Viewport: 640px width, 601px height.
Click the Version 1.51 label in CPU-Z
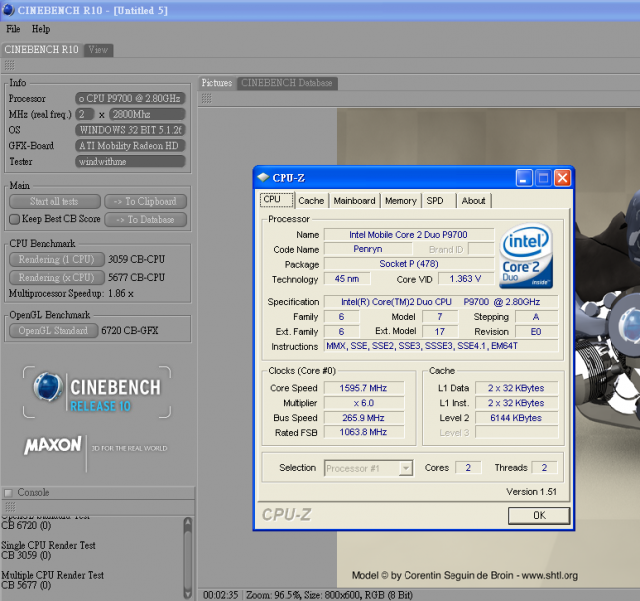531,492
